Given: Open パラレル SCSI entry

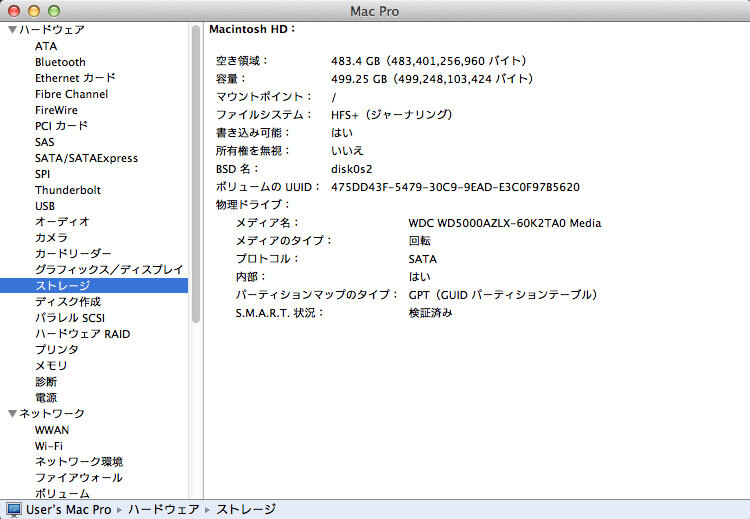Looking at the screenshot, I should click(70, 318).
